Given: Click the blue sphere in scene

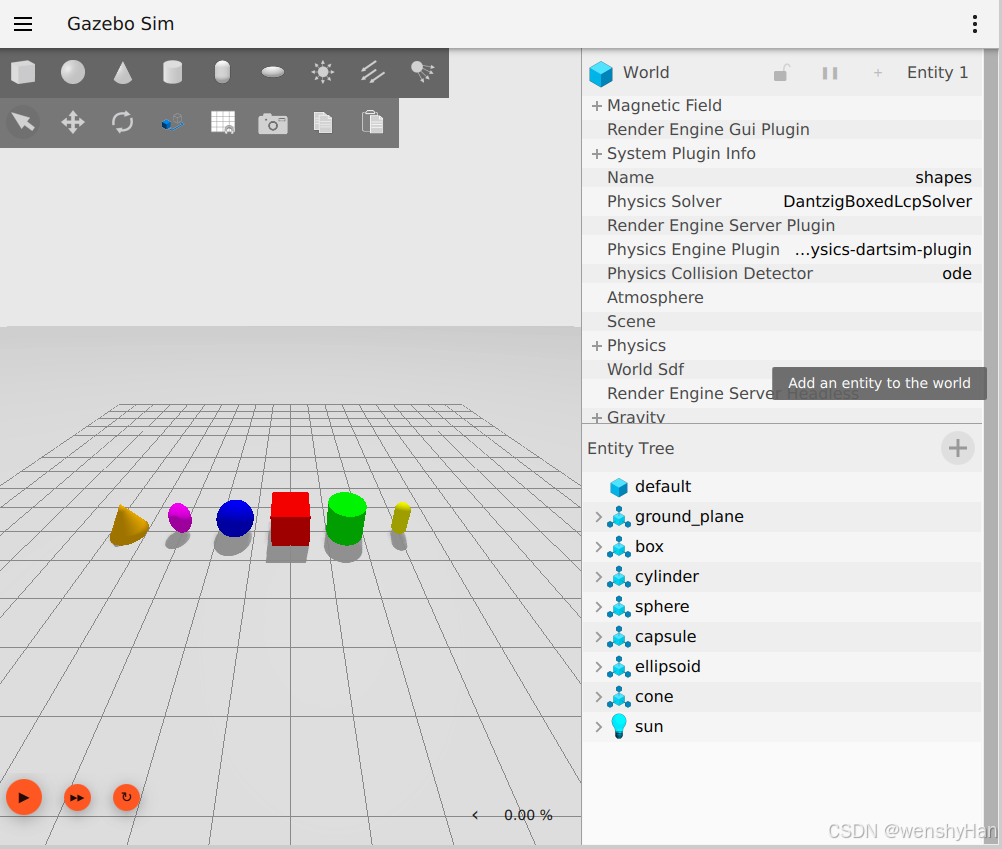Looking at the screenshot, I should (235, 518).
